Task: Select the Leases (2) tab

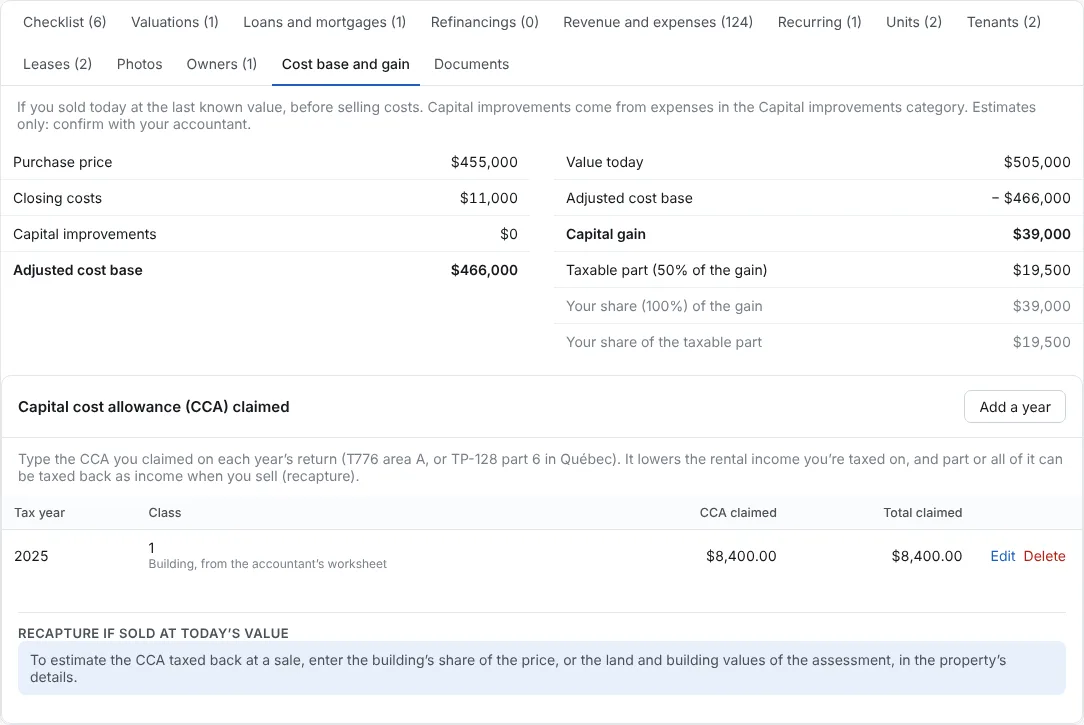Action: (x=57, y=64)
